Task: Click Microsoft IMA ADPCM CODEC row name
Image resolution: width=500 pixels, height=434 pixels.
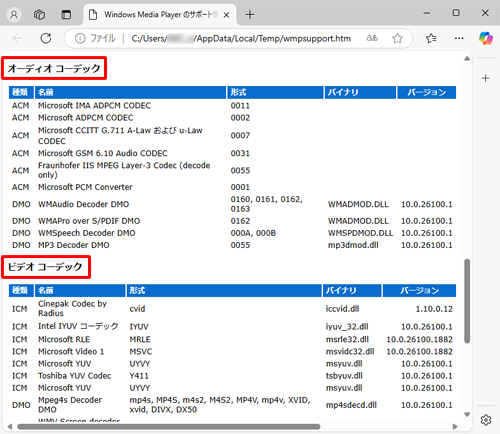Action: pyautogui.click(x=94, y=106)
